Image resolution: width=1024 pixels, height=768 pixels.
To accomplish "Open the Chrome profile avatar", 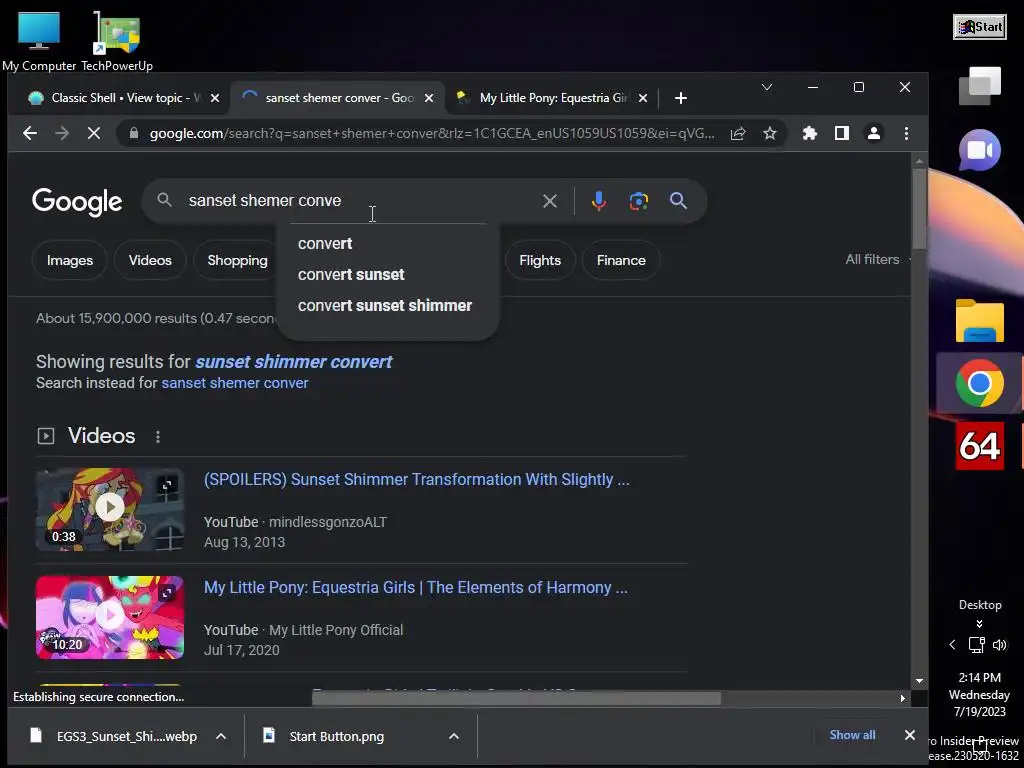I will (874, 133).
